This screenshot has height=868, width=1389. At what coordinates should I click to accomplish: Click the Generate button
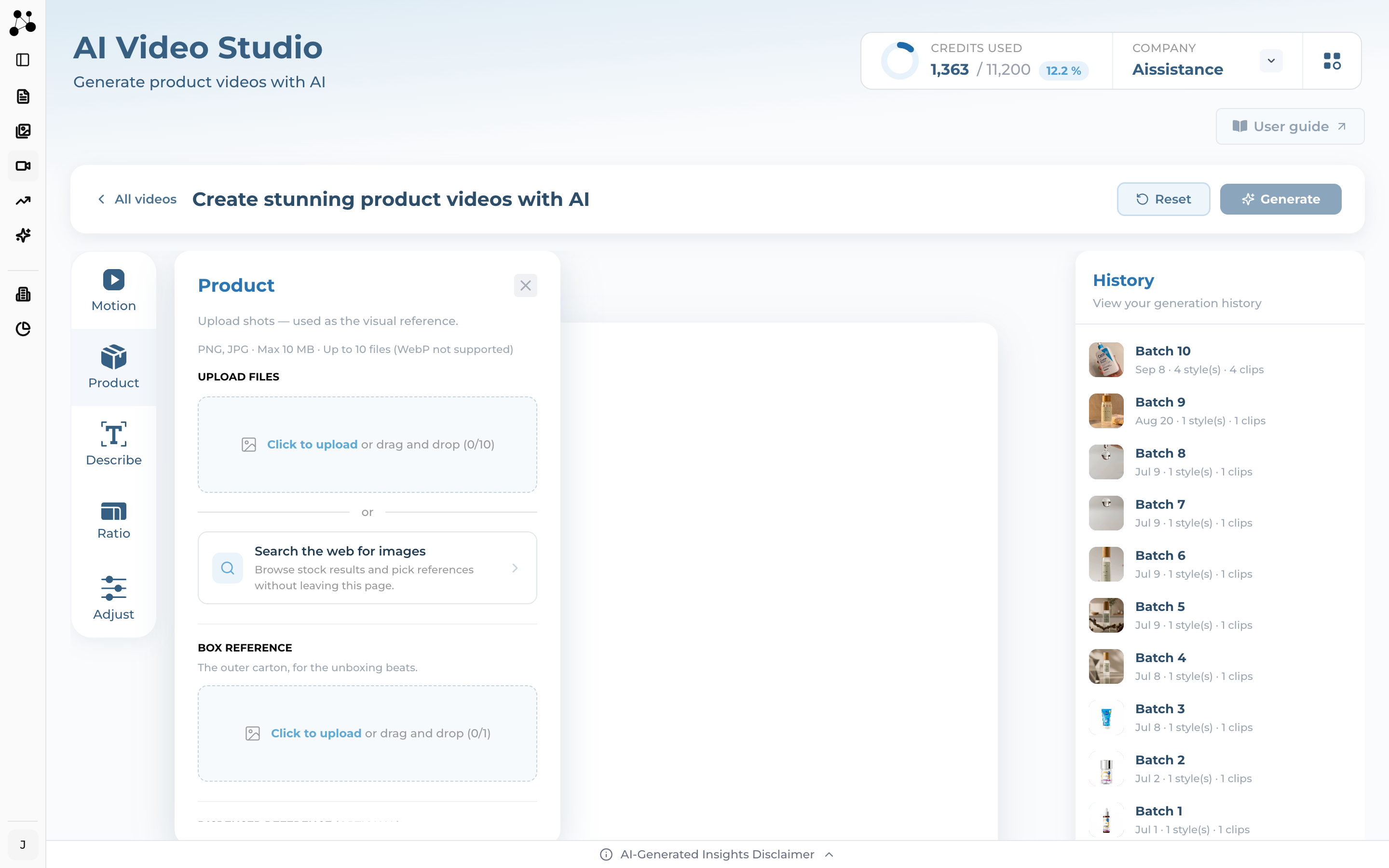pos(1280,199)
